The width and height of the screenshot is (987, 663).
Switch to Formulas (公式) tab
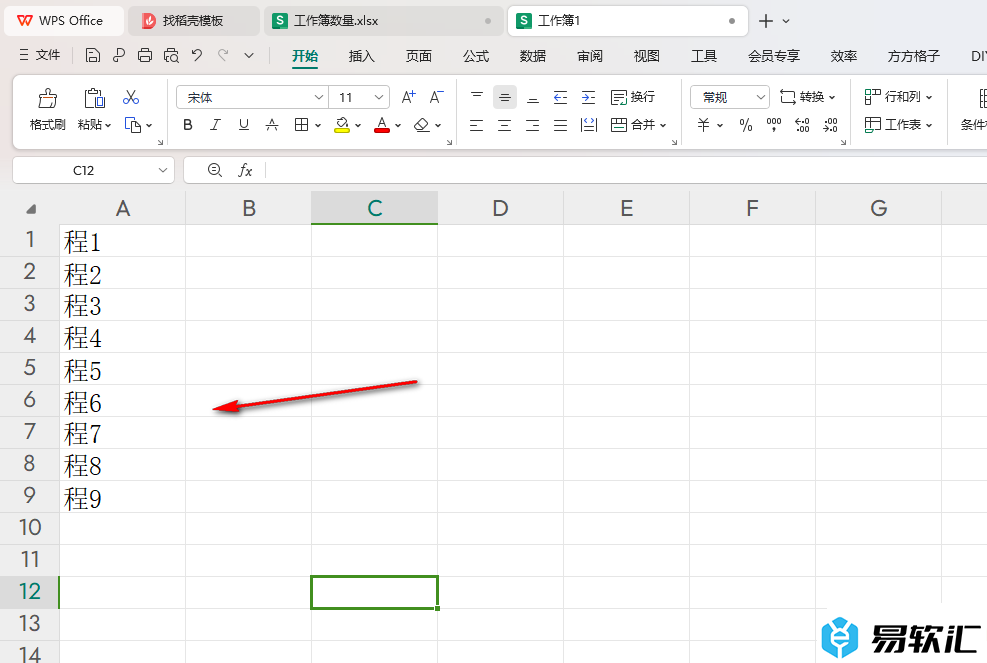tap(476, 56)
